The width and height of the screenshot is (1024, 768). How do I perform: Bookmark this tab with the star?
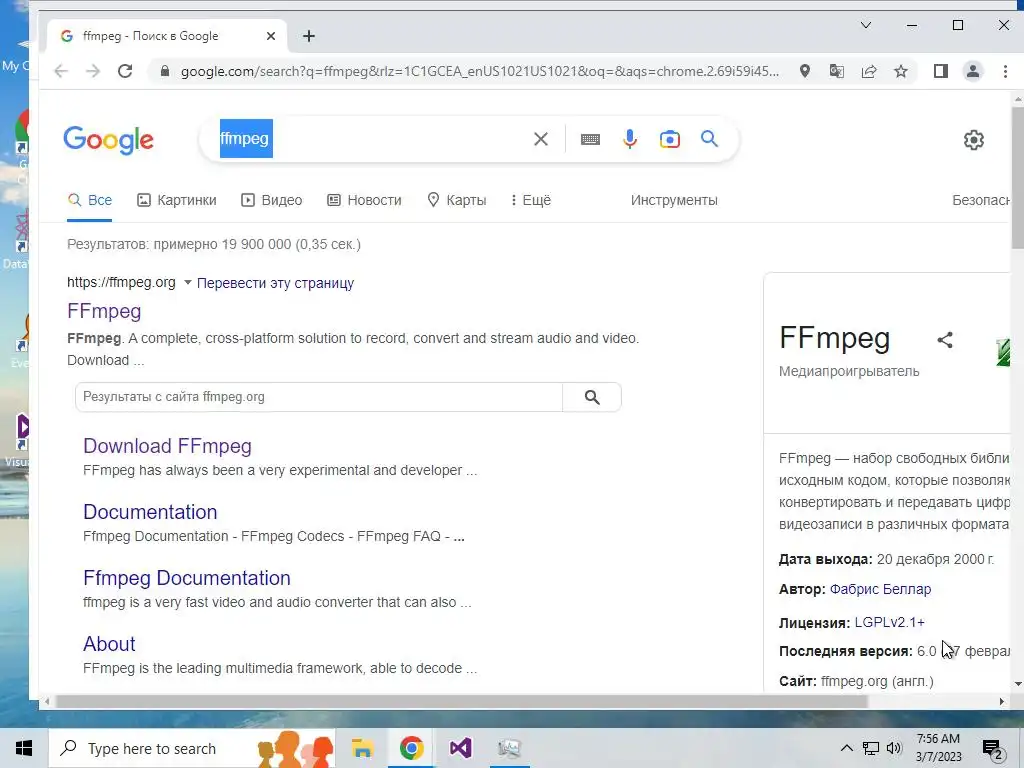point(901,71)
